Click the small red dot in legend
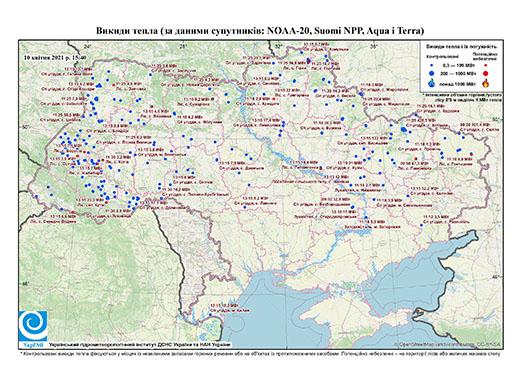 pos(486,66)
